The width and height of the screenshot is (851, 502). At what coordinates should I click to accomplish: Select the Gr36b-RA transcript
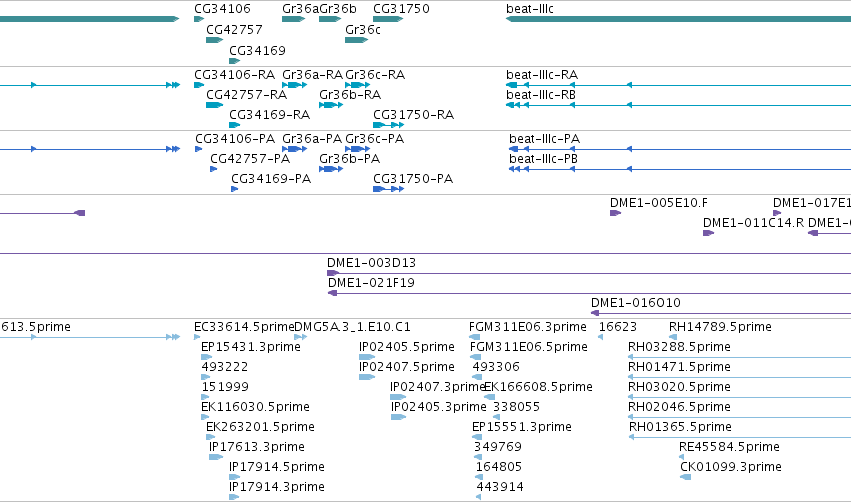[x=331, y=105]
